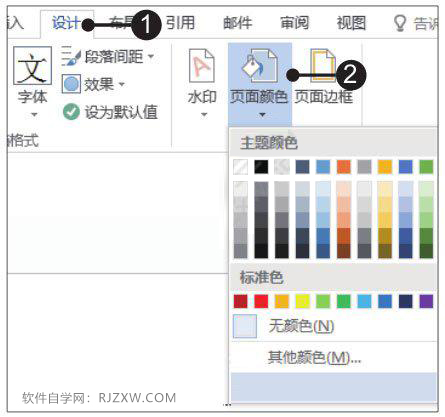Expand the 字体 dropdown arrow

pyautogui.click(x=34, y=115)
